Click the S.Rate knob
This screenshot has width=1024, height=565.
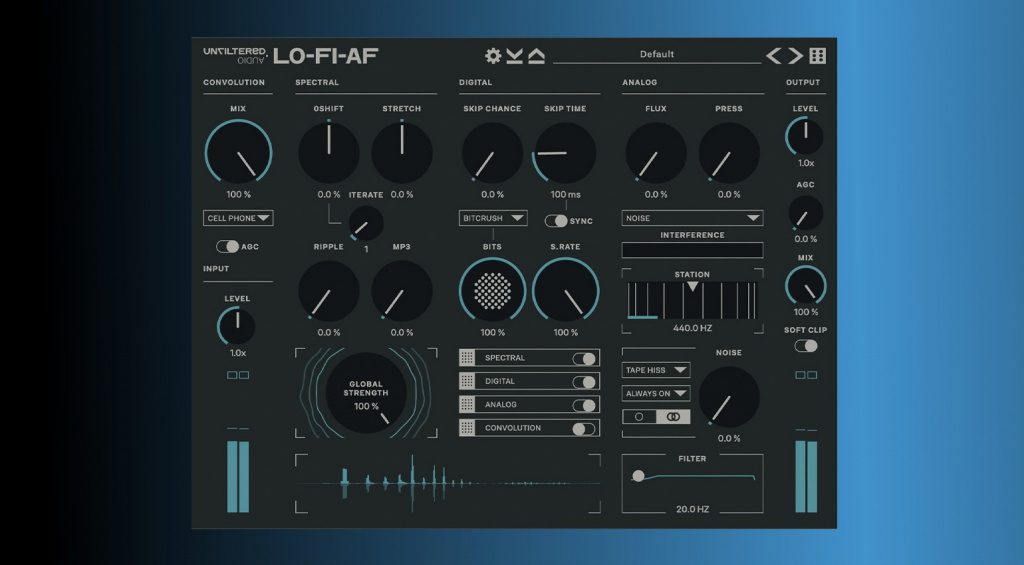point(566,291)
